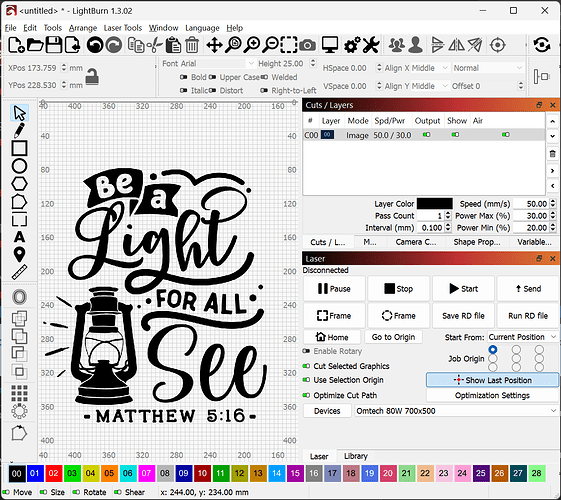Delete selection with trash can icon
Image resolution: width=561 pixels, height=500 pixels.
pos(192,45)
